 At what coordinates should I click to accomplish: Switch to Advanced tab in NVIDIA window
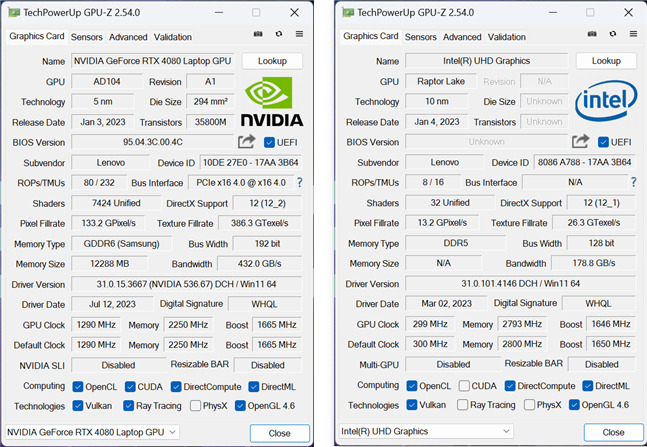(x=128, y=37)
